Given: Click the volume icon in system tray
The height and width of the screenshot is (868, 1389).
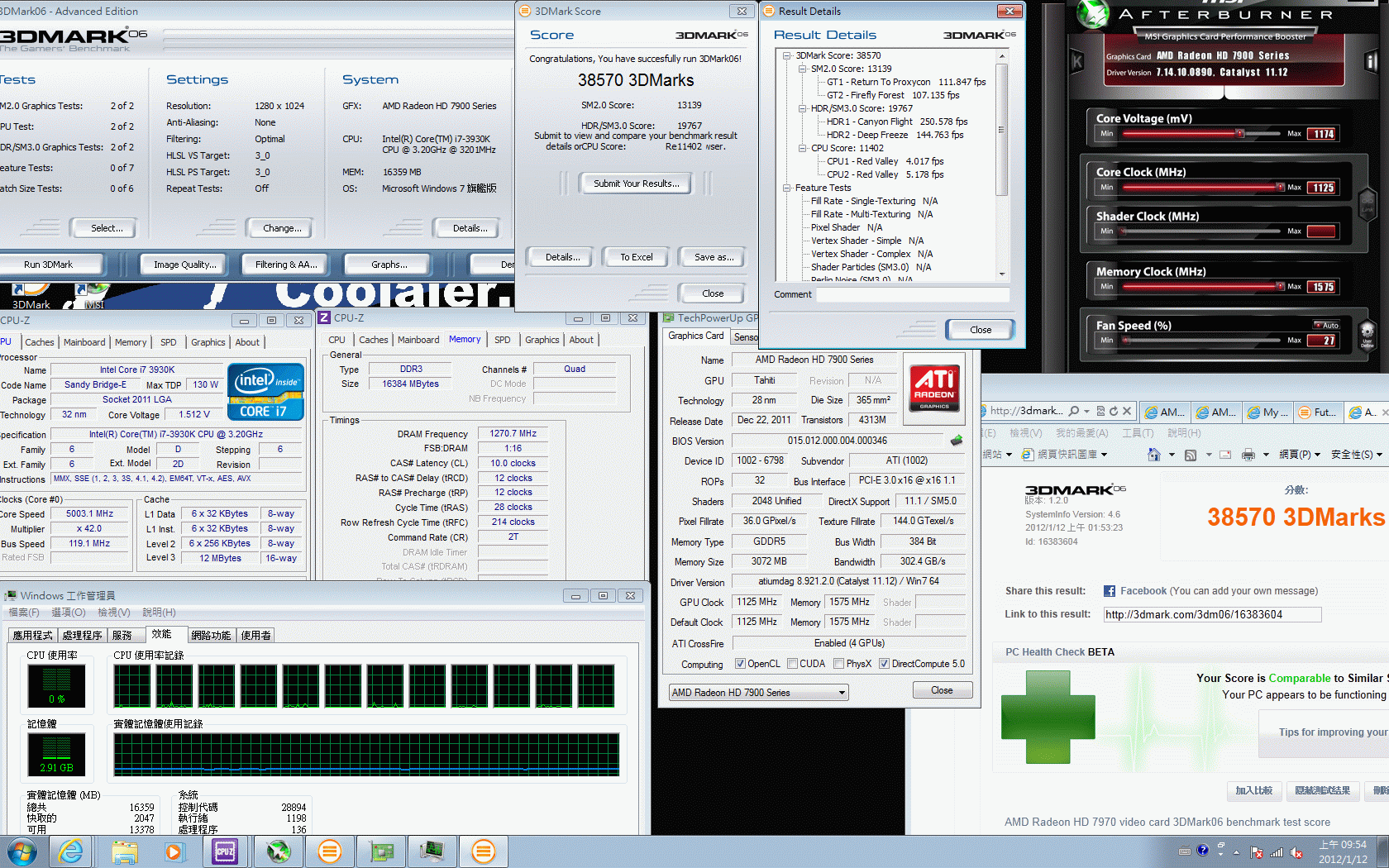Looking at the screenshot, I should point(1297,852).
